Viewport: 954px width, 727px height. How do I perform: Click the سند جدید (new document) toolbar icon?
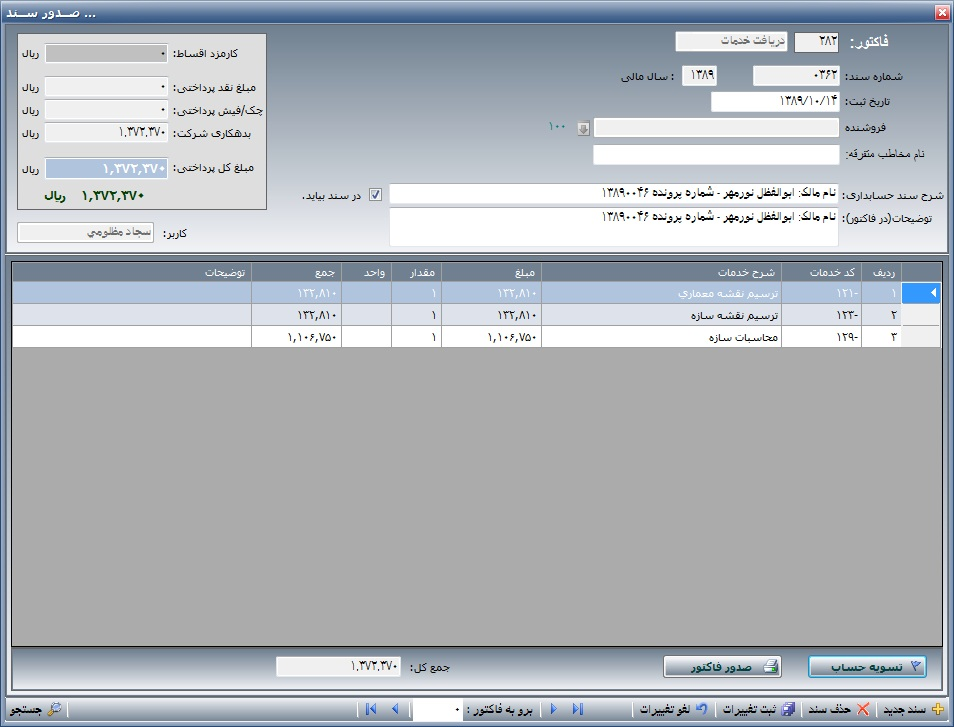click(x=937, y=709)
